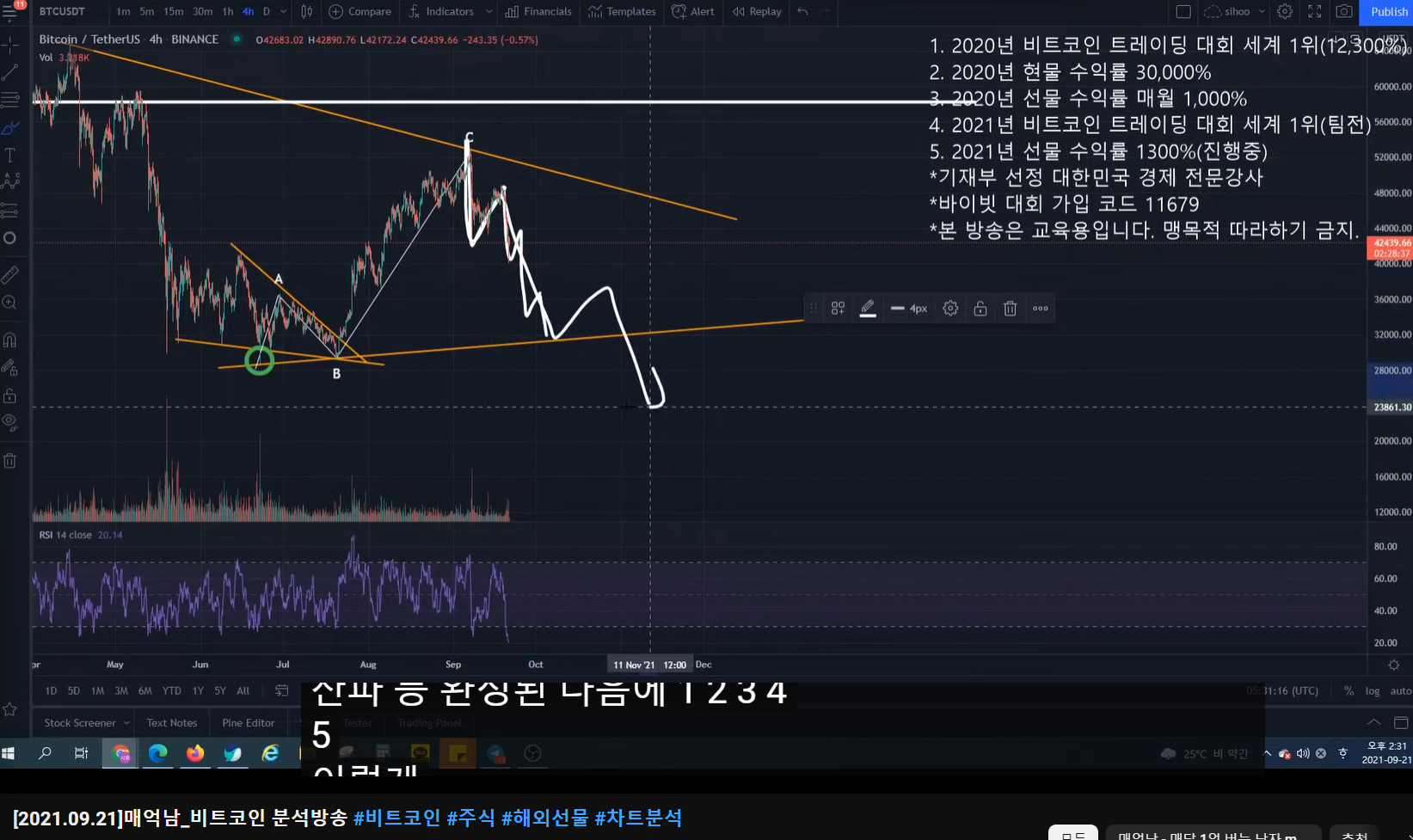Open the Gann and Fibonacci tools
The height and width of the screenshot is (840, 1413).
10,100
